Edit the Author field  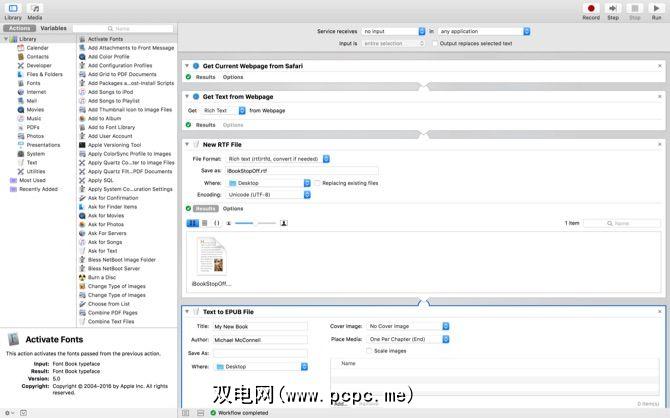click(260, 340)
